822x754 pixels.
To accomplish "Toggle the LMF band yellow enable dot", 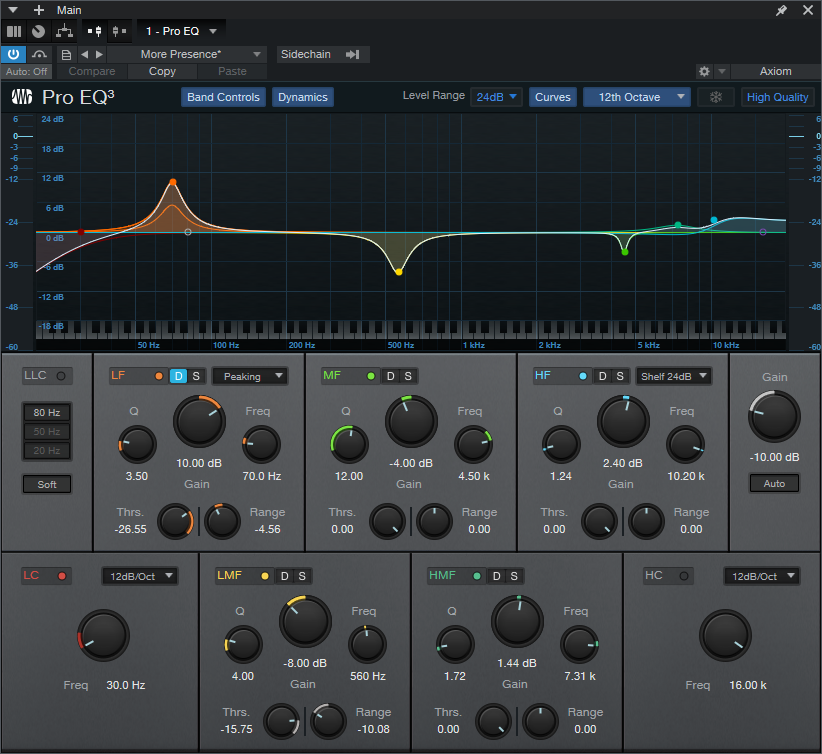I will coord(265,576).
